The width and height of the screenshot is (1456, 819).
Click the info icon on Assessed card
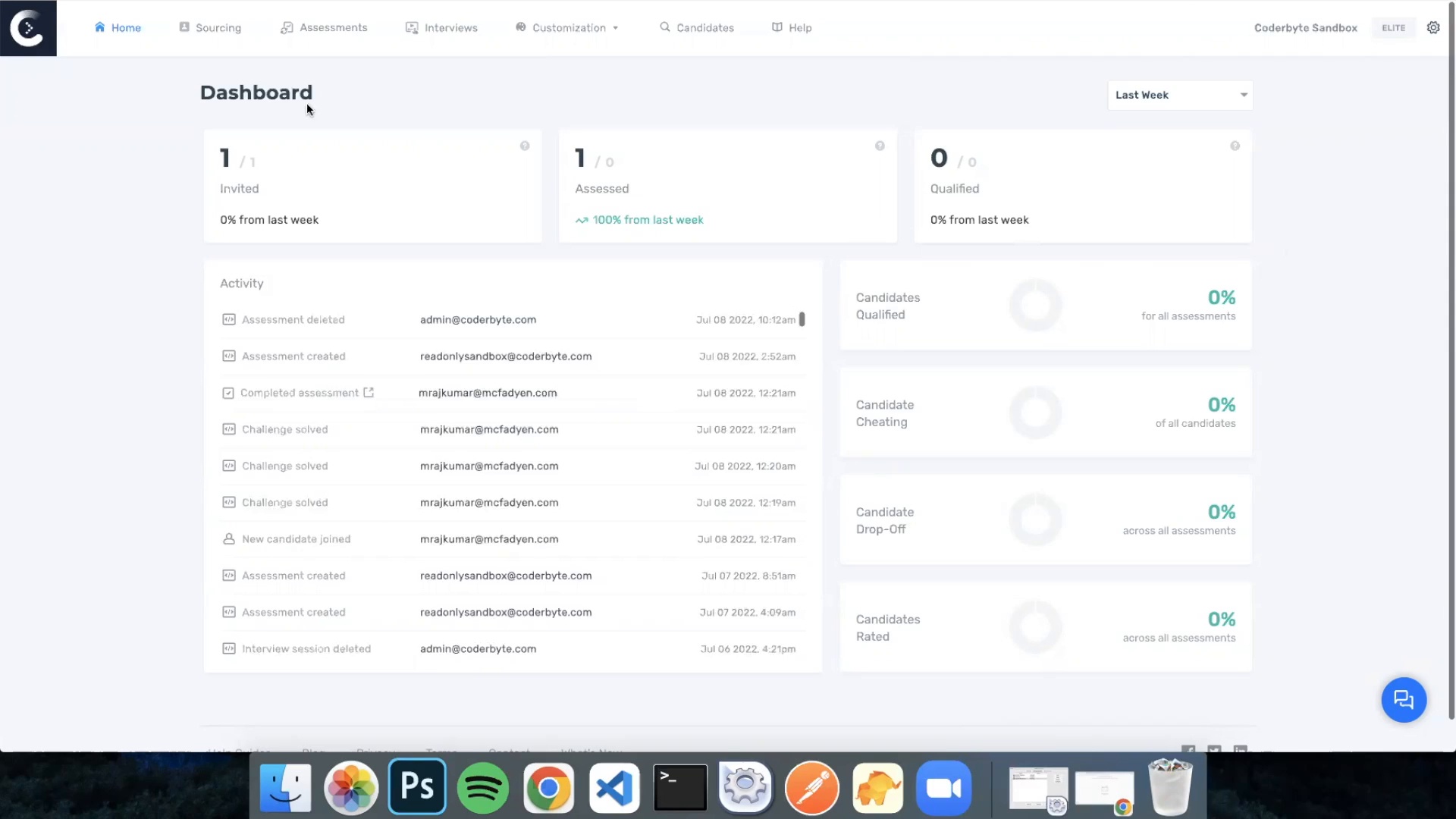(880, 145)
